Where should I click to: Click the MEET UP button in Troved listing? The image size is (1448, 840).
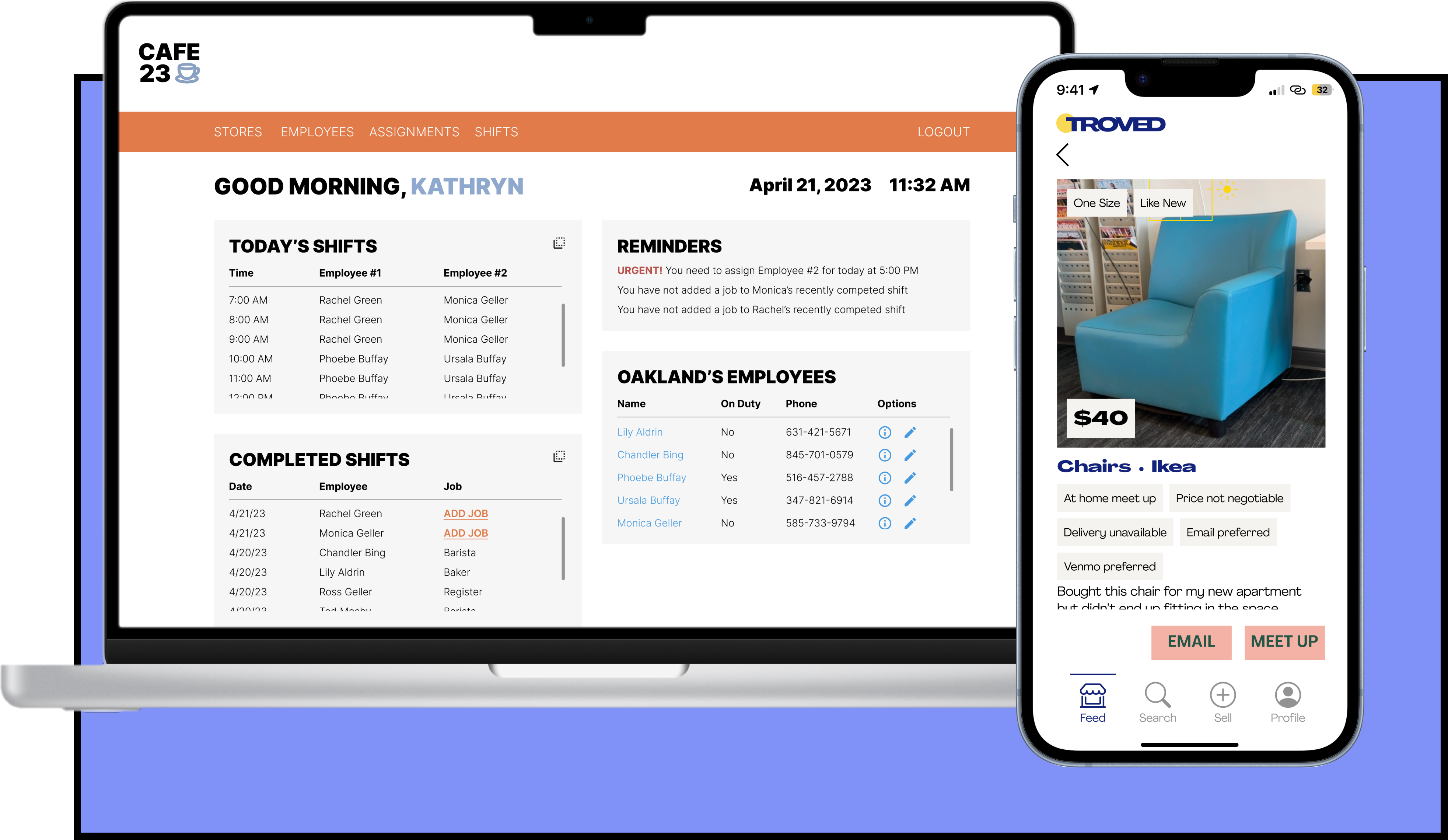[x=1284, y=641]
